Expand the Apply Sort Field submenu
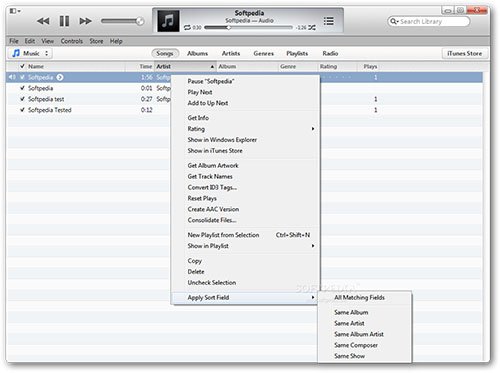This screenshot has width=500, height=373. (x=245, y=298)
